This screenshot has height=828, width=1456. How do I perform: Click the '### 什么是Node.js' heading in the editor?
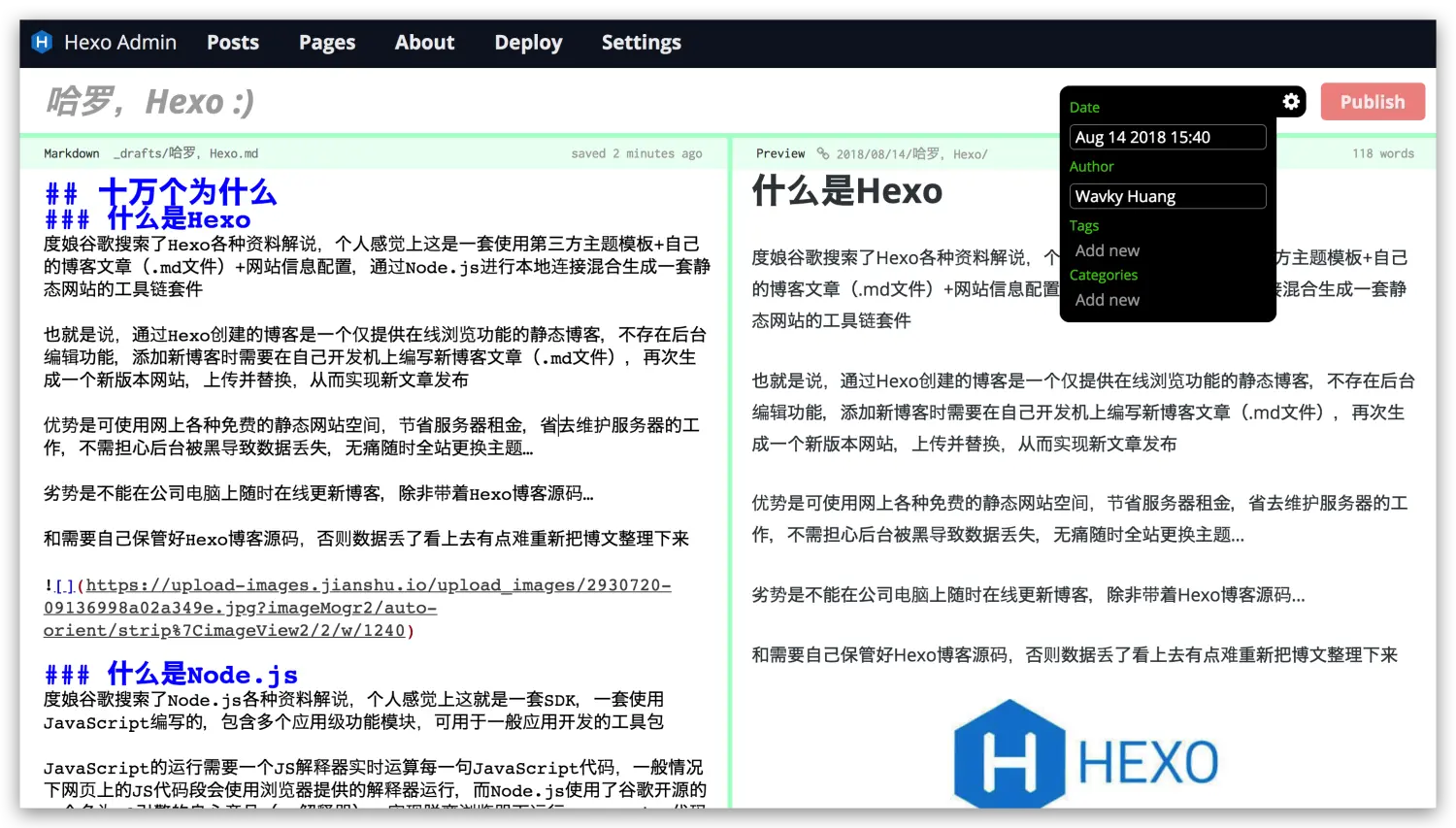[x=171, y=675]
